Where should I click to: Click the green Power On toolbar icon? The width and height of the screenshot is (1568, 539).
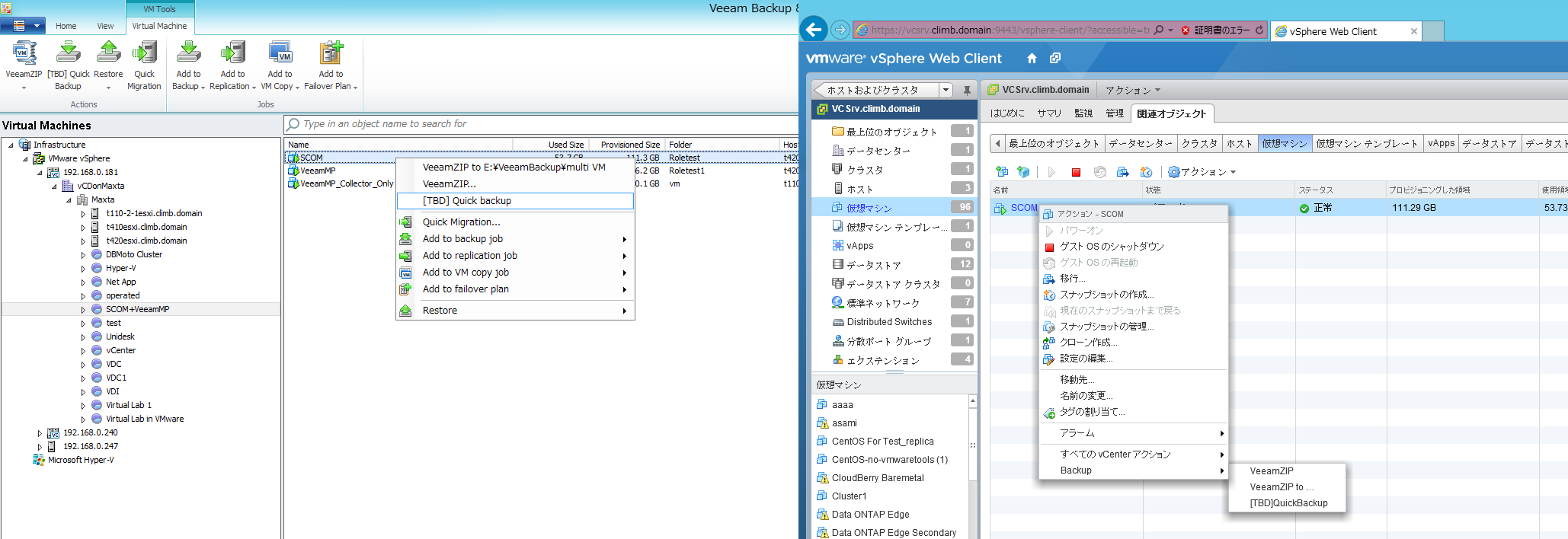1051,172
